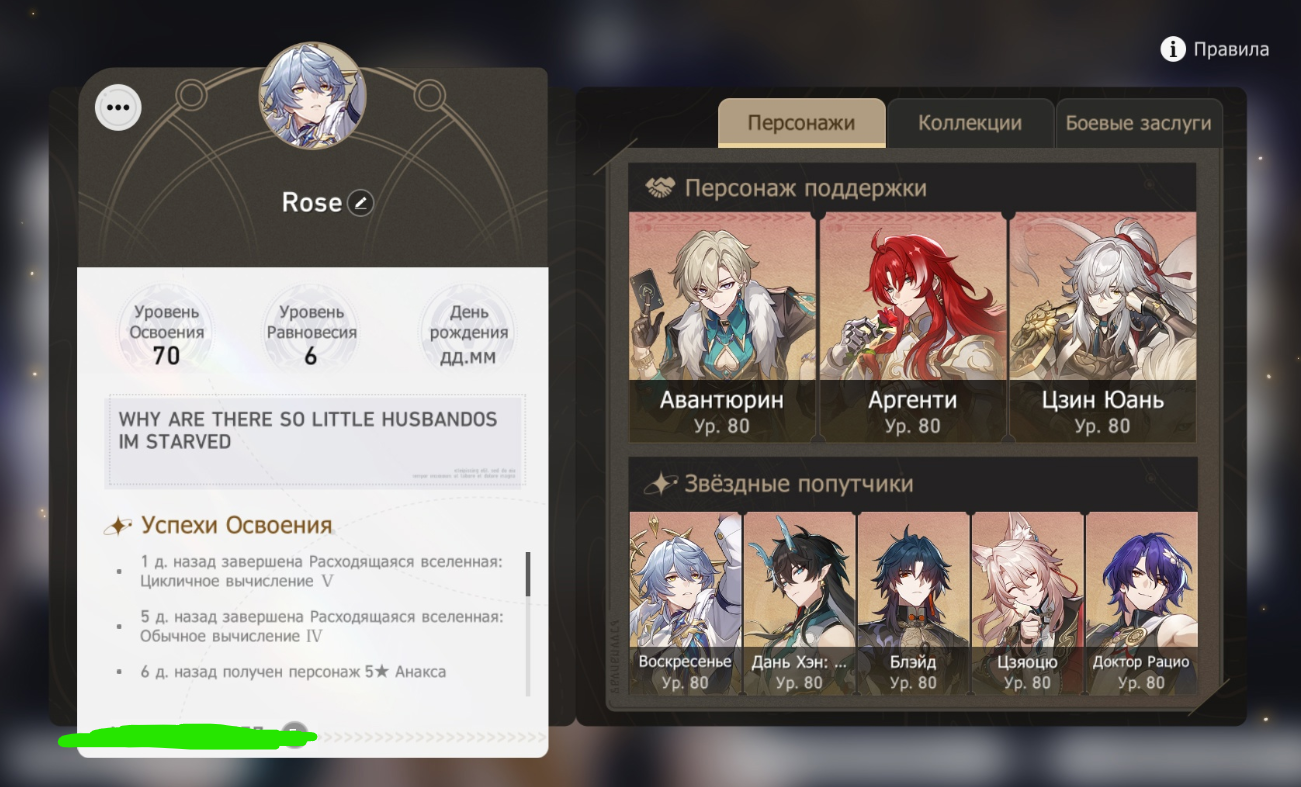This screenshot has width=1301, height=787.
Task: Click the sparkle icon beside Успехи Освоения
Action: coord(119,526)
